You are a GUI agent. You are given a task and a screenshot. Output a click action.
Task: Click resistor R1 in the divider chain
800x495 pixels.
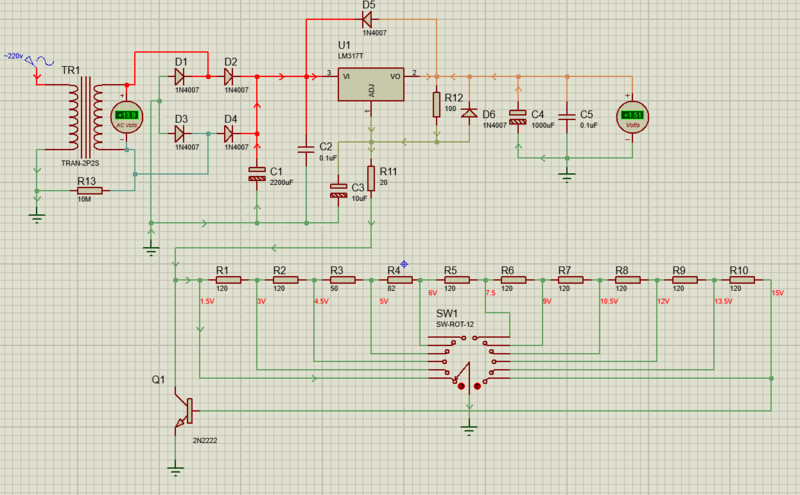click(223, 281)
